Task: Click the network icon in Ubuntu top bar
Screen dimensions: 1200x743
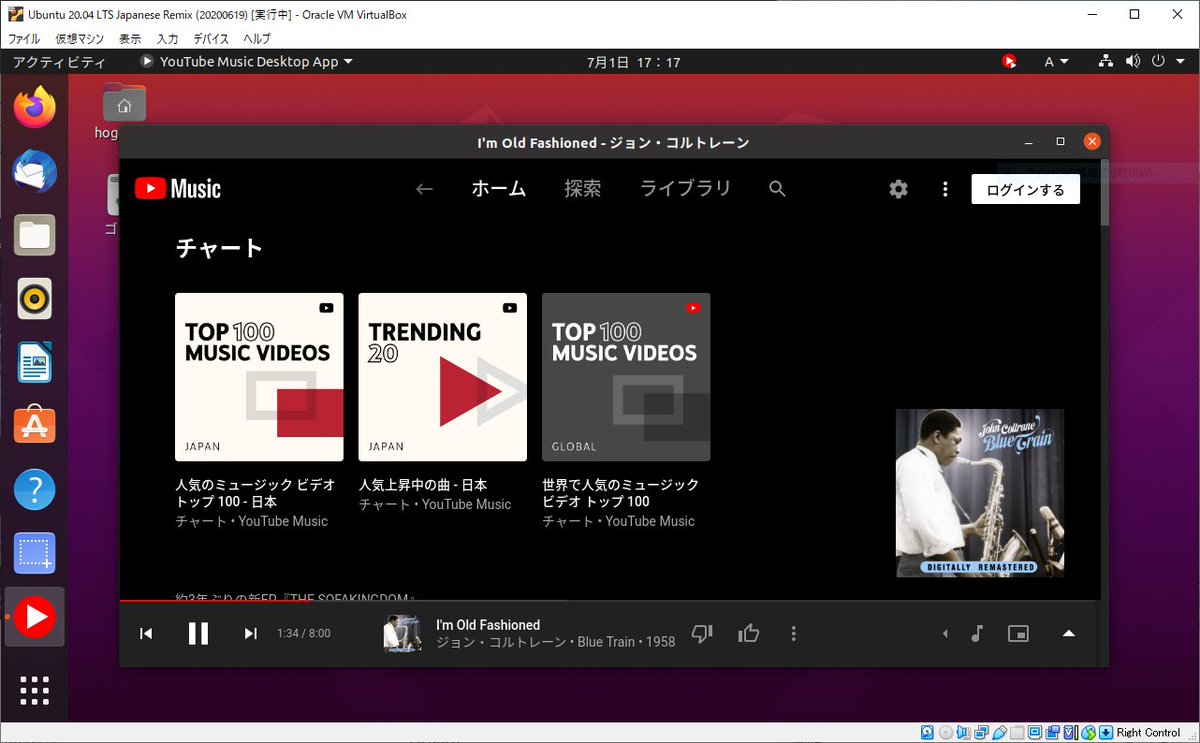Action: point(1106,62)
